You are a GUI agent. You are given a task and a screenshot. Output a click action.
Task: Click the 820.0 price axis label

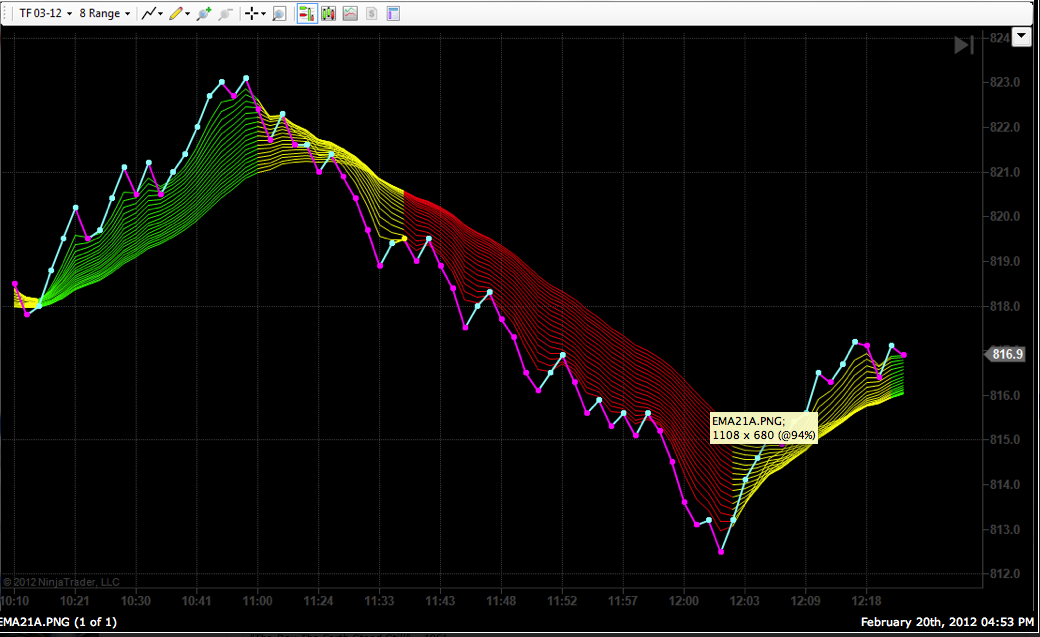[1005, 216]
